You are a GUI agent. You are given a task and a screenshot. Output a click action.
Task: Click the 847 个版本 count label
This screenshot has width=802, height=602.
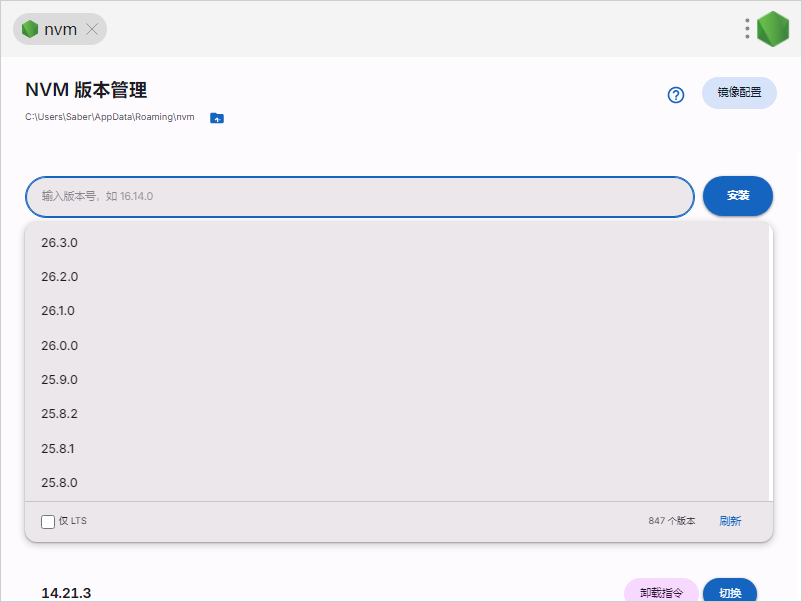pos(672,521)
